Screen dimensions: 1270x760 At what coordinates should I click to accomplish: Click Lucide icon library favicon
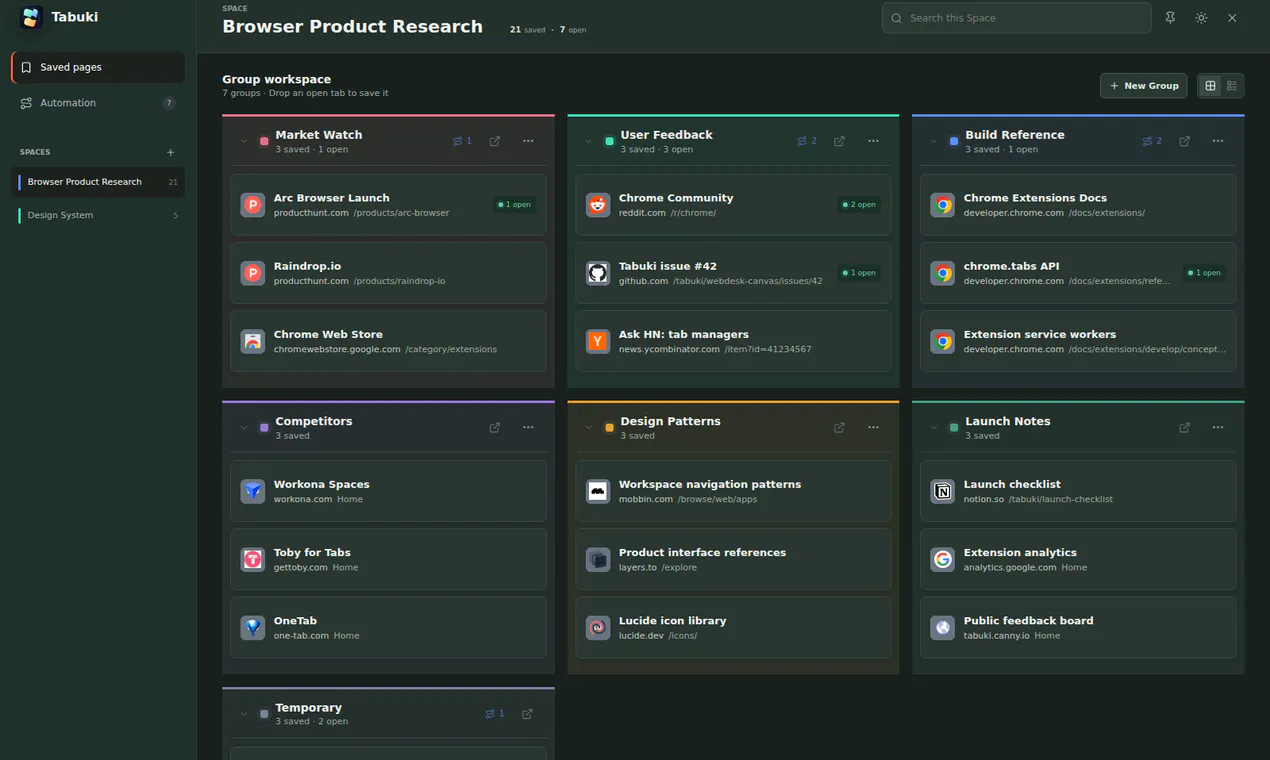(x=598, y=627)
